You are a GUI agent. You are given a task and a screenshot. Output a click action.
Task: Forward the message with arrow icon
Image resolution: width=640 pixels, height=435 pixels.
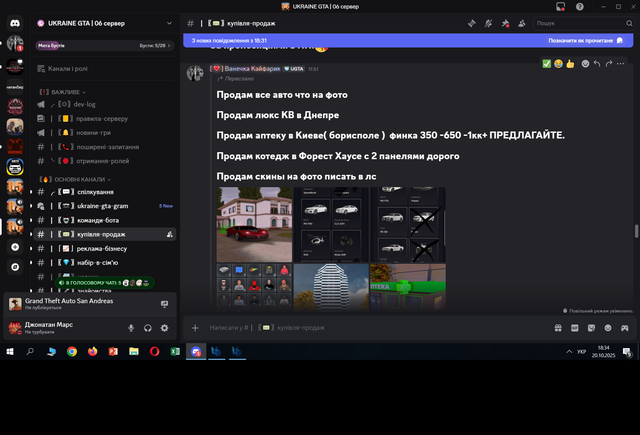click(609, 64)
